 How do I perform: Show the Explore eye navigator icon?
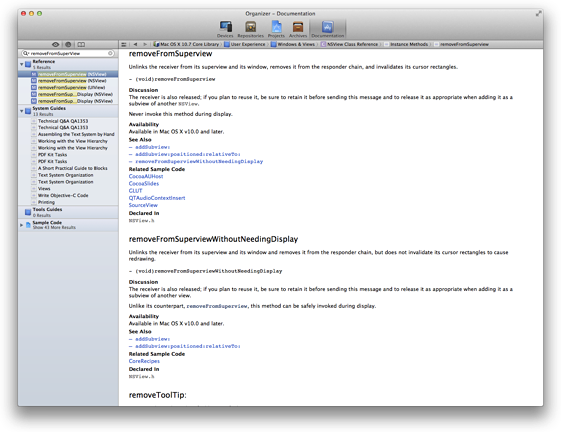[x=55, y=44]
